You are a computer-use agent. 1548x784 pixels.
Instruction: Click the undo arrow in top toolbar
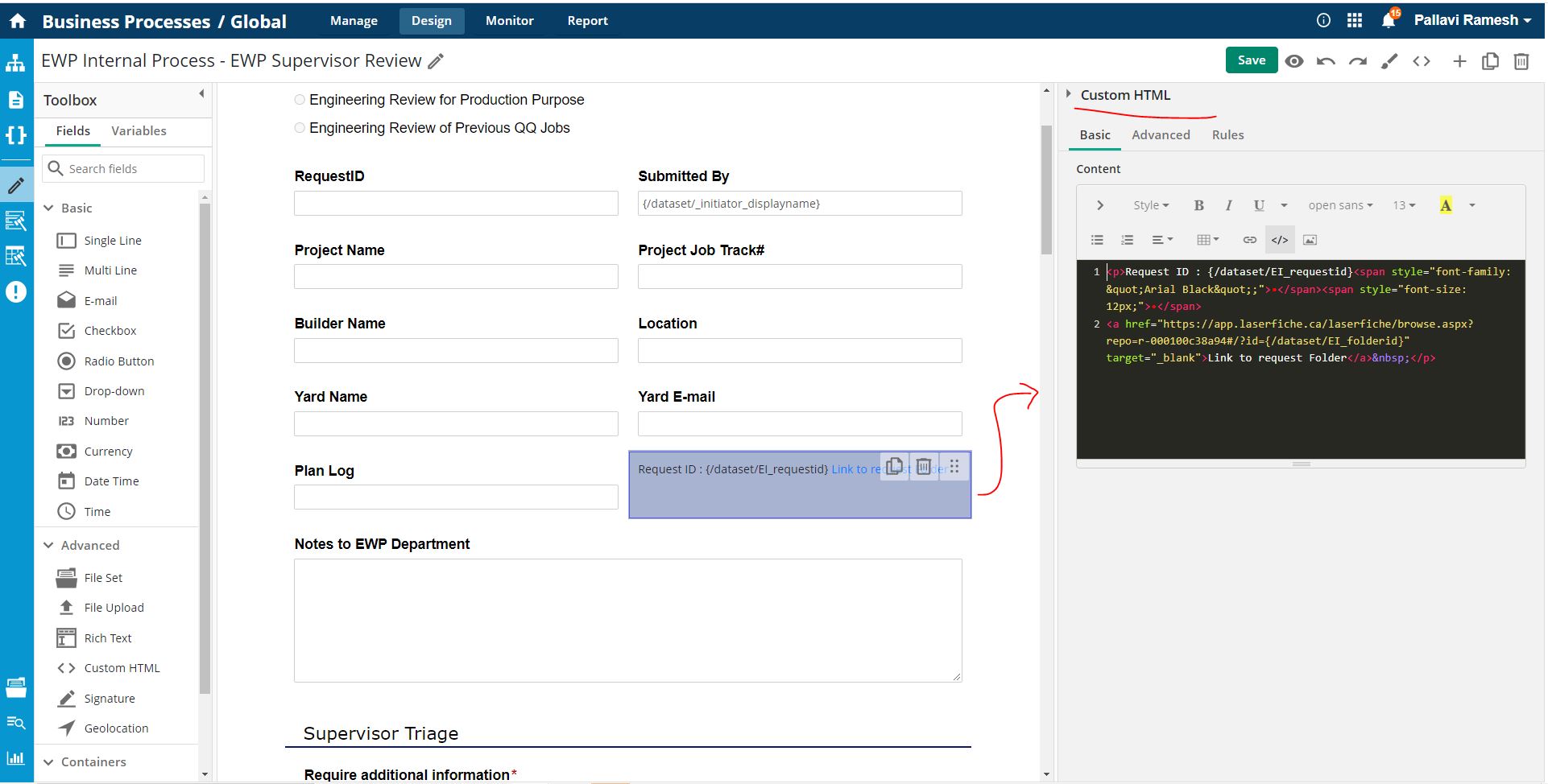pyautogui.click(x=1326, y=61)
